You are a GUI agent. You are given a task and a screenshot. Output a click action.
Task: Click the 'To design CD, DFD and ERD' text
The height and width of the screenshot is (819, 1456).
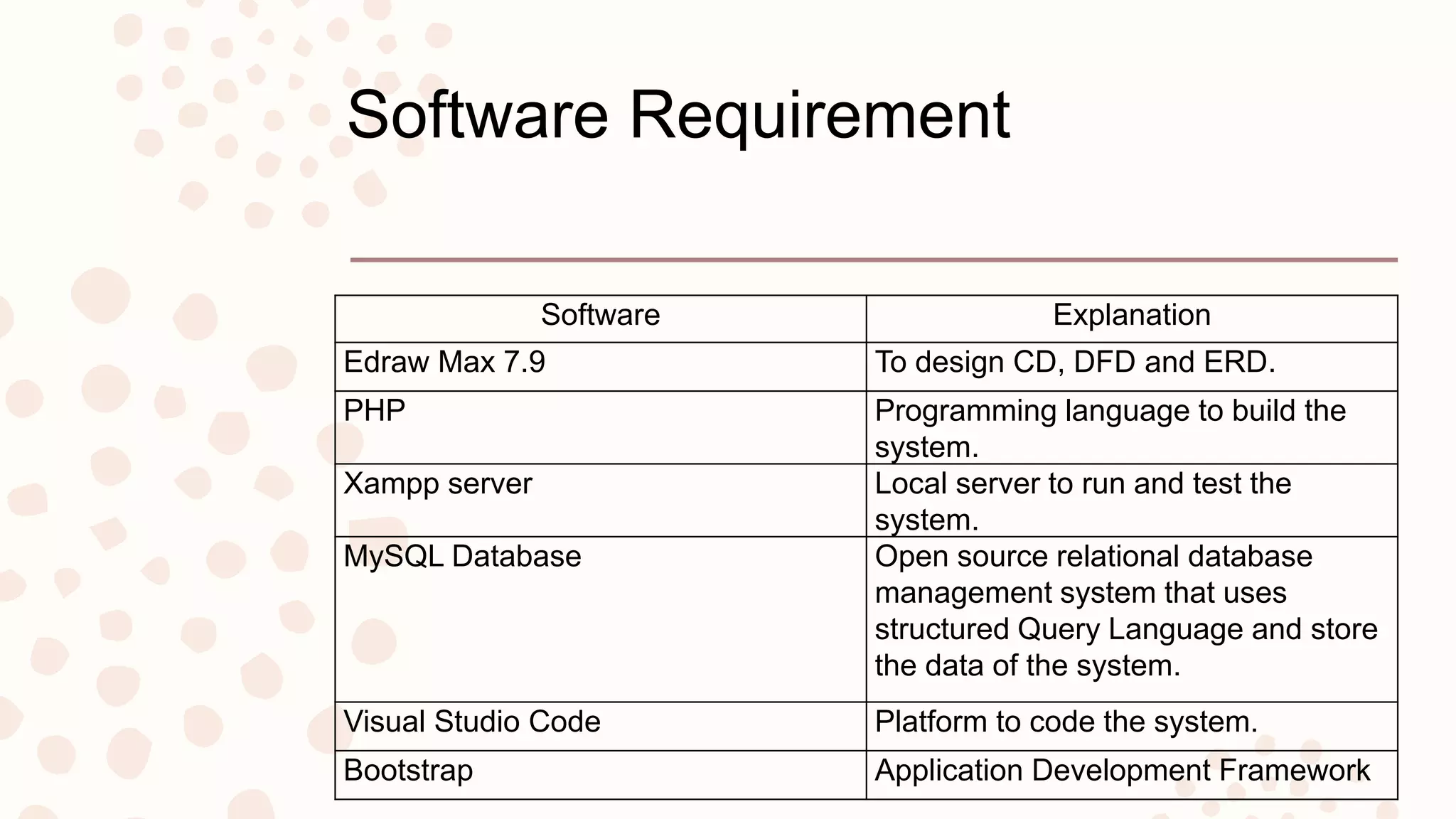(x=1074, y=363)
